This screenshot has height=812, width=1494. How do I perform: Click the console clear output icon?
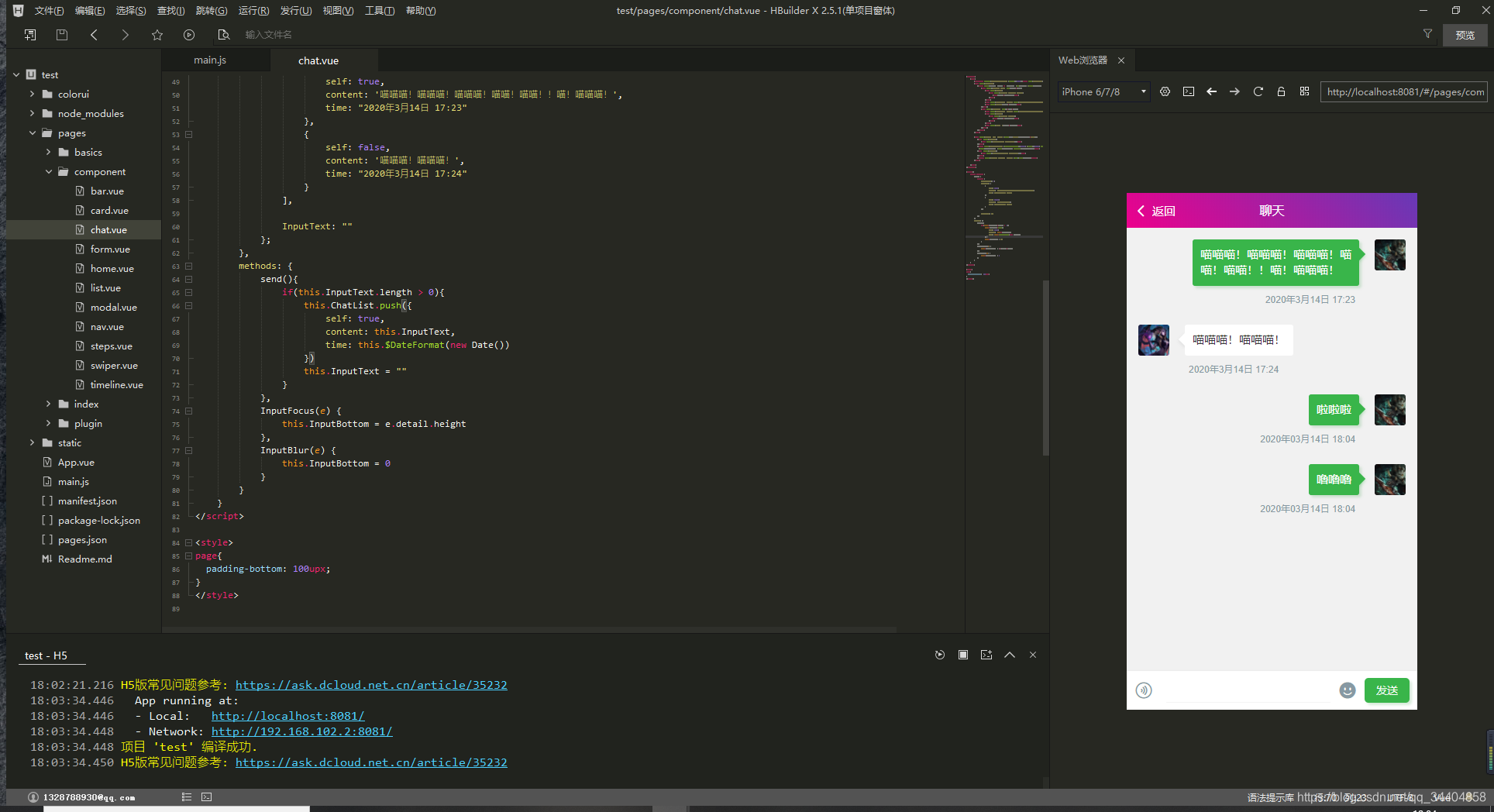coord(986,655)
